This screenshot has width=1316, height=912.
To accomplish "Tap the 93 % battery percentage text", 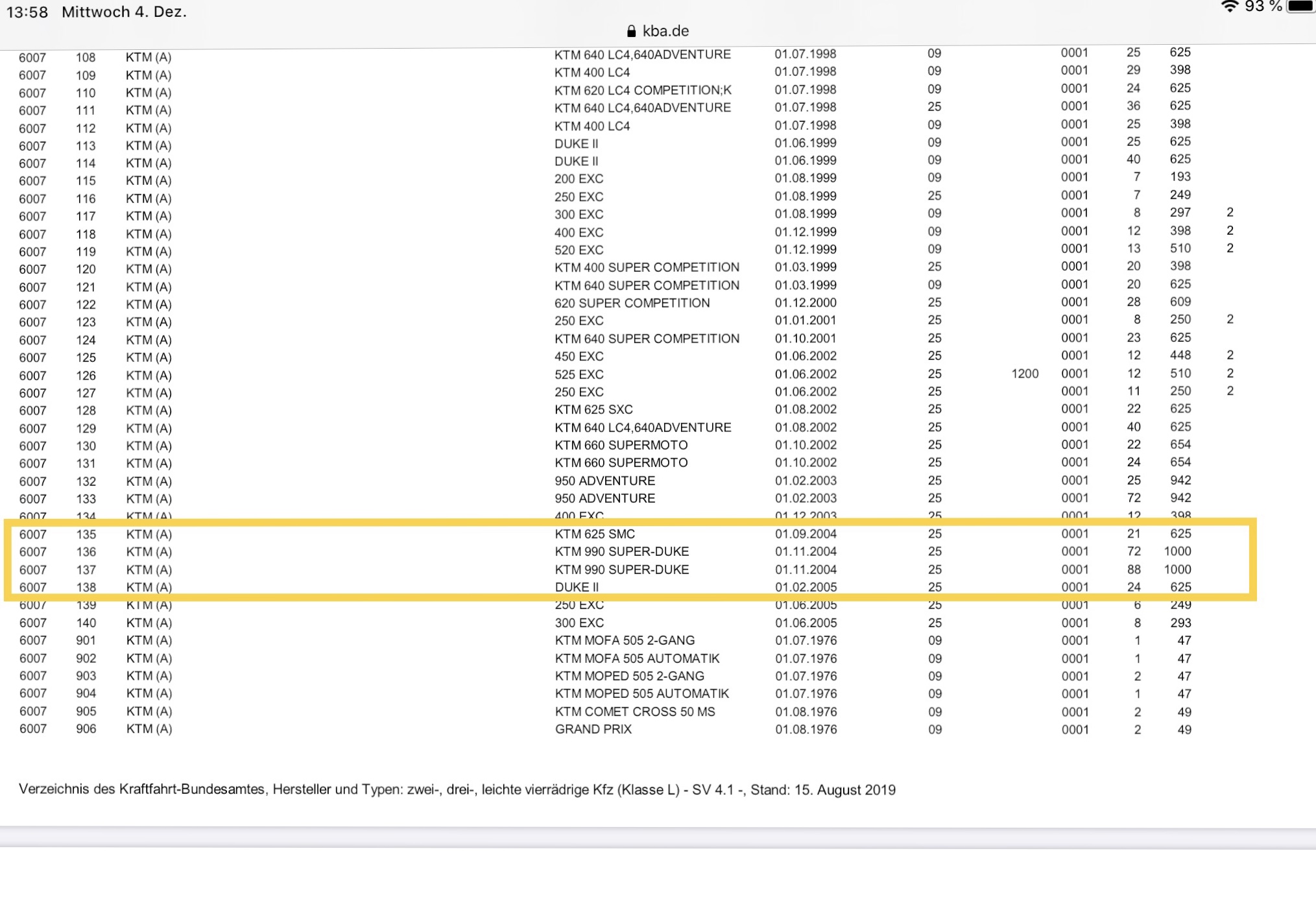I will [x=1263, y=6].
